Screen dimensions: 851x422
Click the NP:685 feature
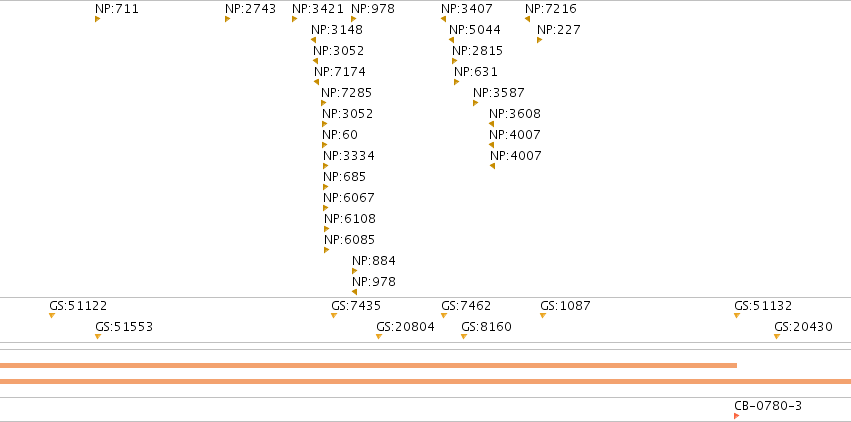pos(345,177)
